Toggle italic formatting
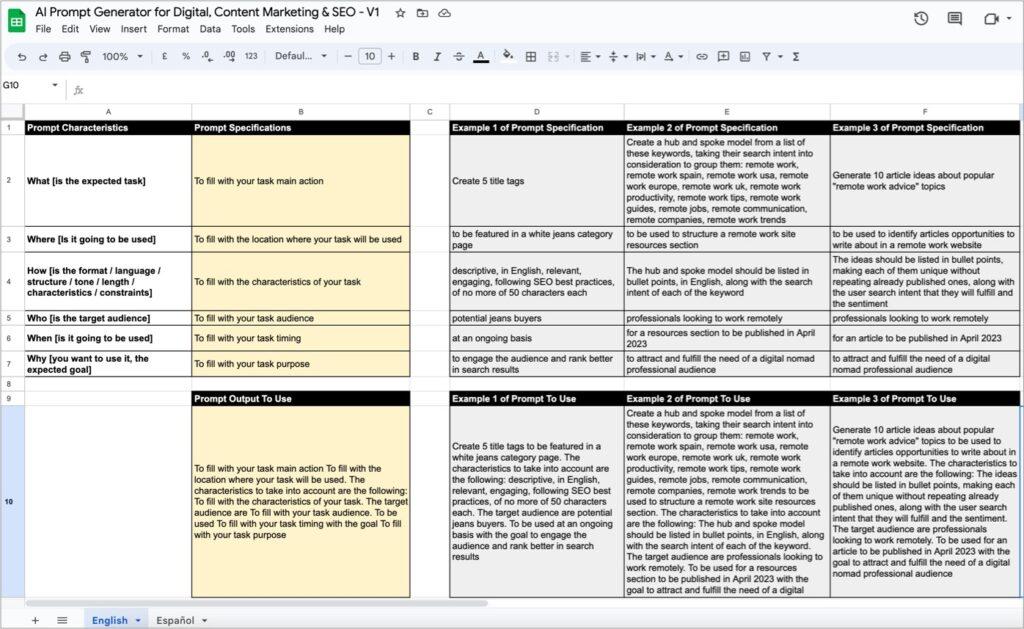1024x629 pixels. pyautogui.click(x=437, y=57)
